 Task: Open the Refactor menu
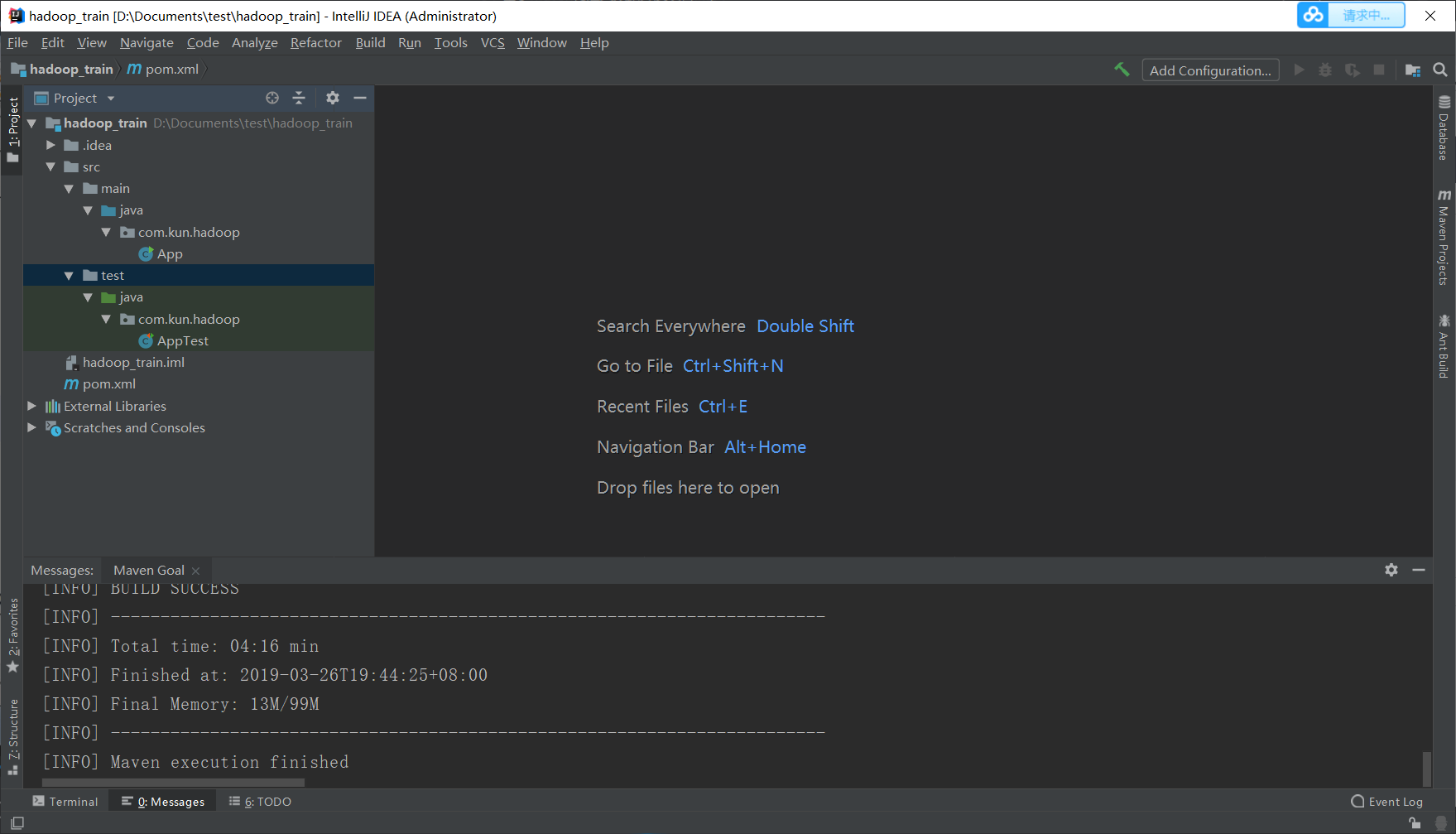point(315,43)
